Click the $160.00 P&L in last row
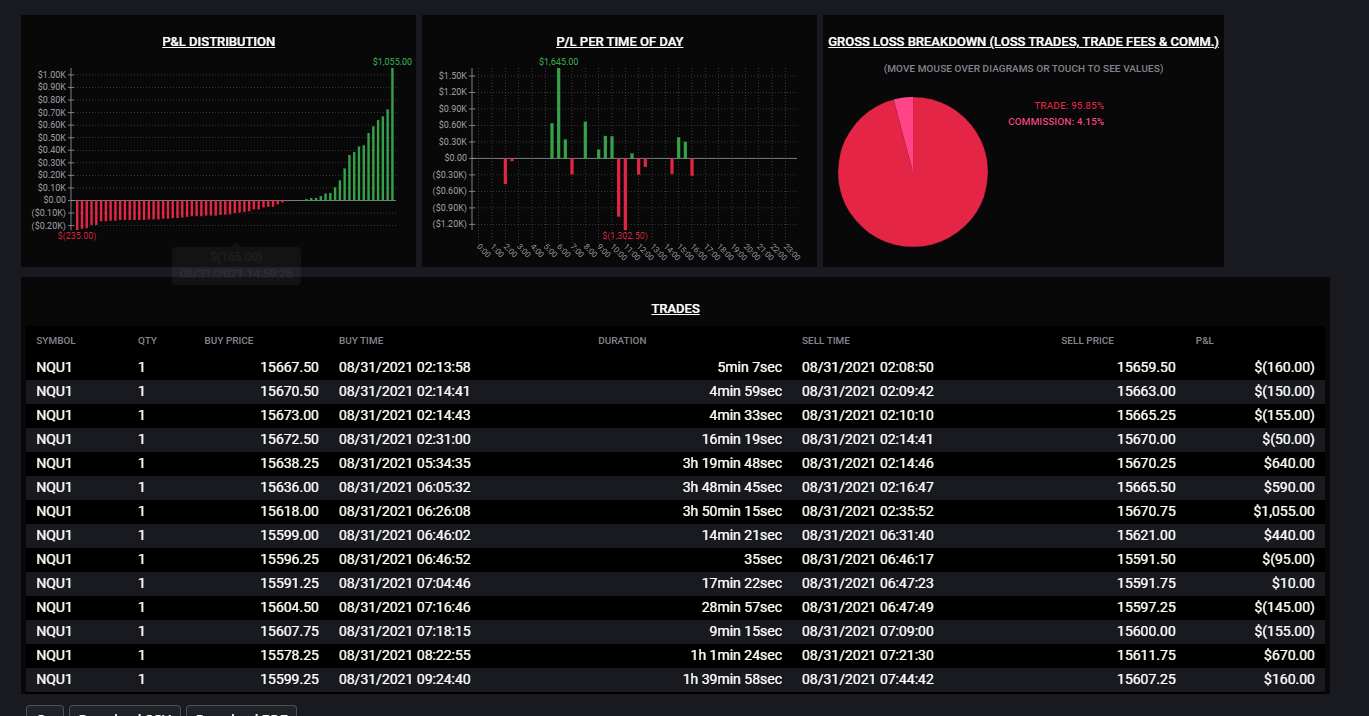The image size is (1369, 716). pyautogui.click(x=1290, y=679)
